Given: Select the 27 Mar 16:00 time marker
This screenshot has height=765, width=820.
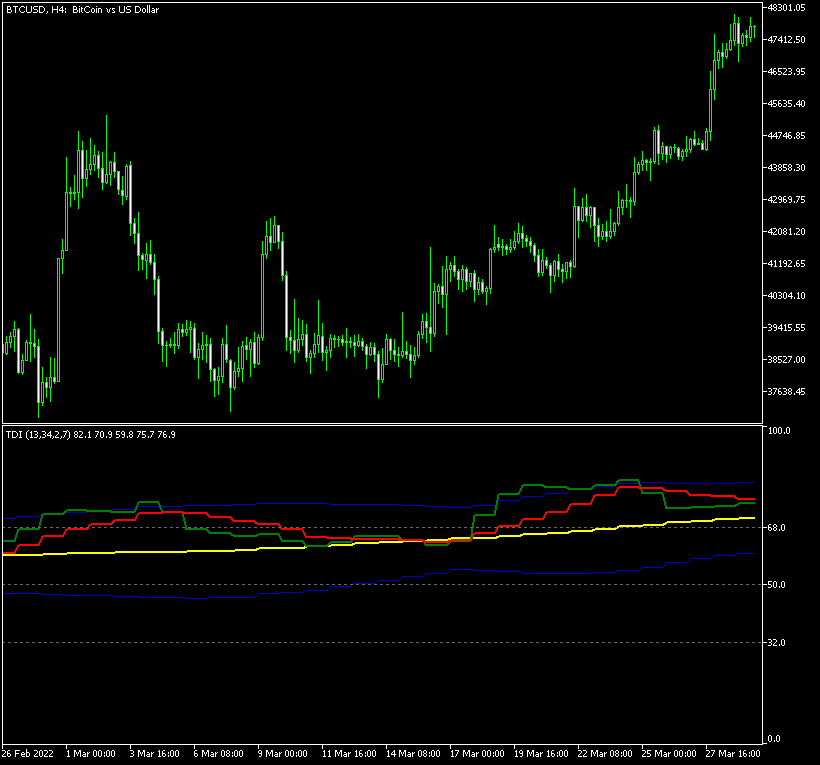Looking at the screenshot, I should (x=732, y=753).
